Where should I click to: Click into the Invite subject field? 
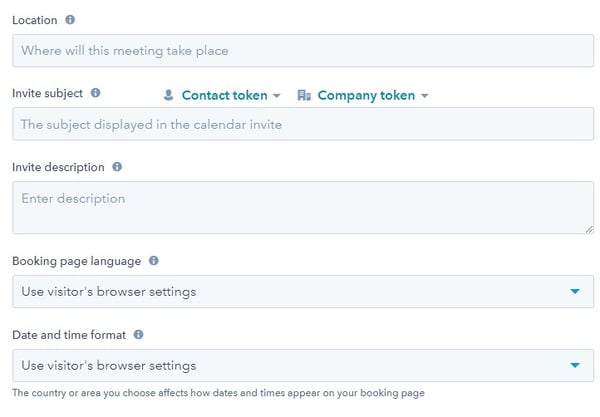point(302,125)
